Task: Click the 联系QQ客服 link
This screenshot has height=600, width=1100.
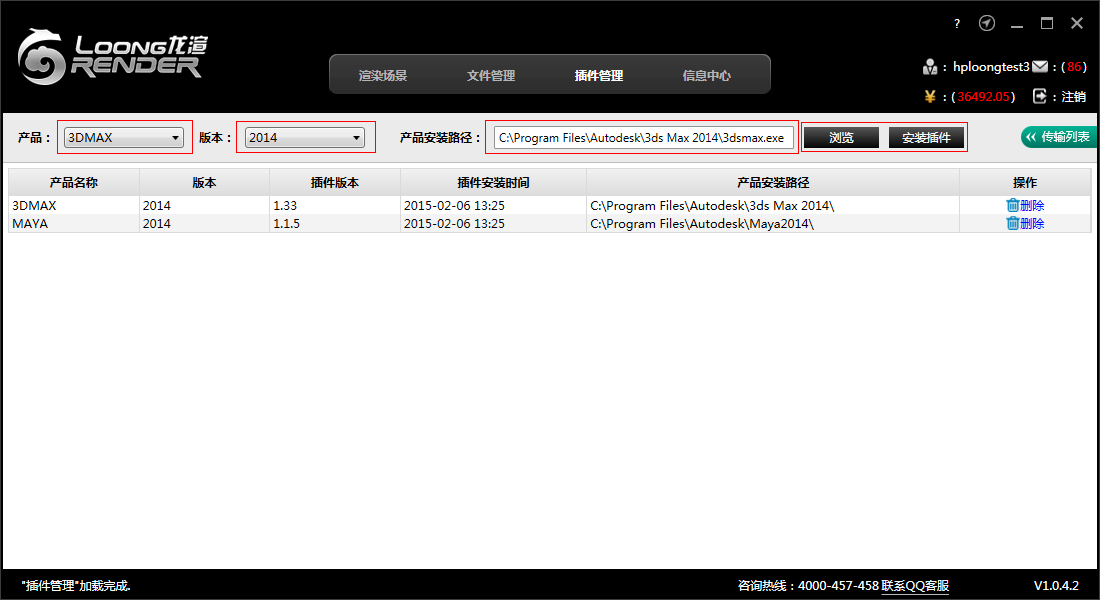Action: click(915, 585)
